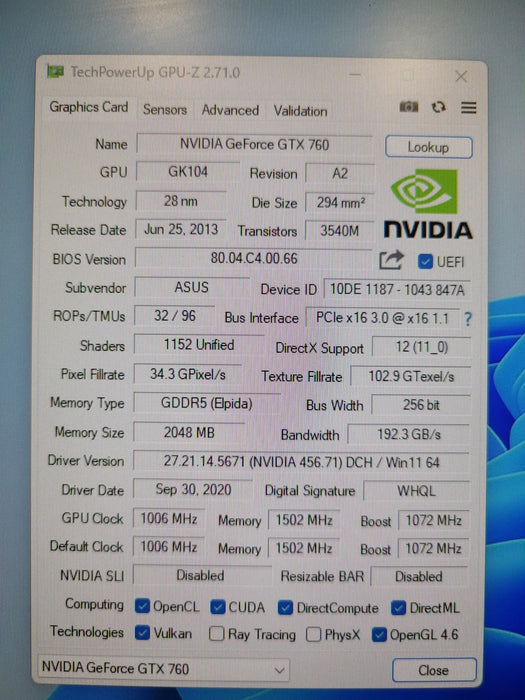Click the GPU Clock row Memory 1502 MHz
The image size is (525, 700).
tap(304, 520)
